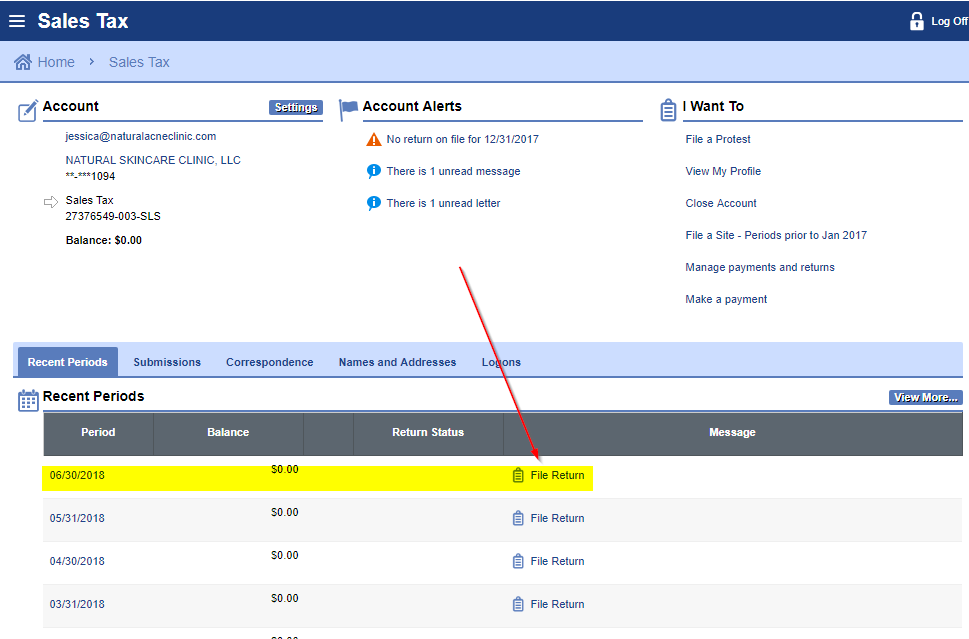Click clipboard icon in 04/30/2018 row
Viewport: 969px width, 639px height.
(518, 561)
